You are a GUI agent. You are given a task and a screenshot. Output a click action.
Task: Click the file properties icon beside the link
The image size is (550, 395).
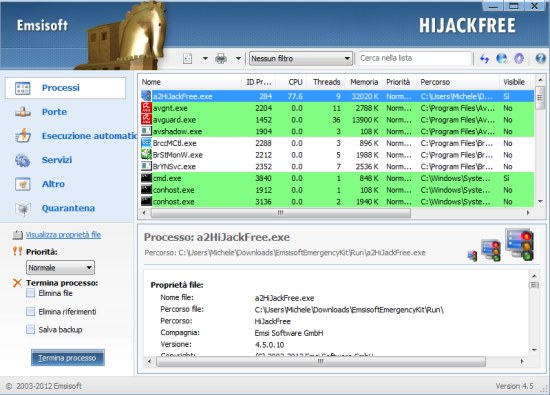[18, 235]
